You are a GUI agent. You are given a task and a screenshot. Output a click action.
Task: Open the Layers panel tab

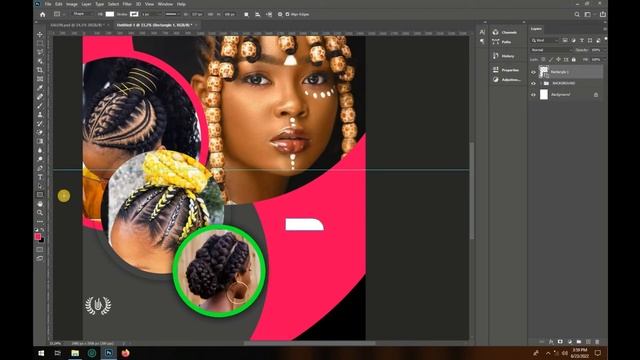click(536, 29)
